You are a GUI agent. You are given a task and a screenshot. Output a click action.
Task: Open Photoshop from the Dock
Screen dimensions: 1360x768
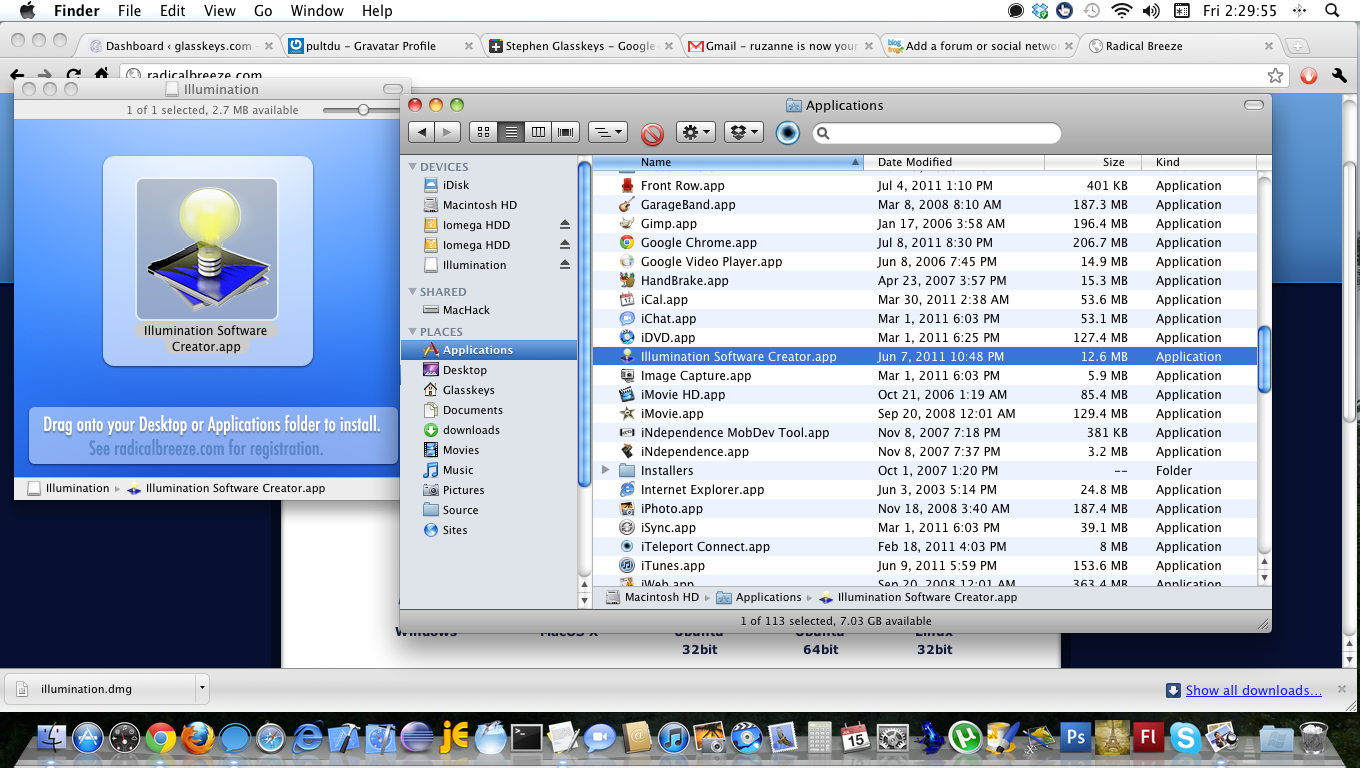[1076, 738]
